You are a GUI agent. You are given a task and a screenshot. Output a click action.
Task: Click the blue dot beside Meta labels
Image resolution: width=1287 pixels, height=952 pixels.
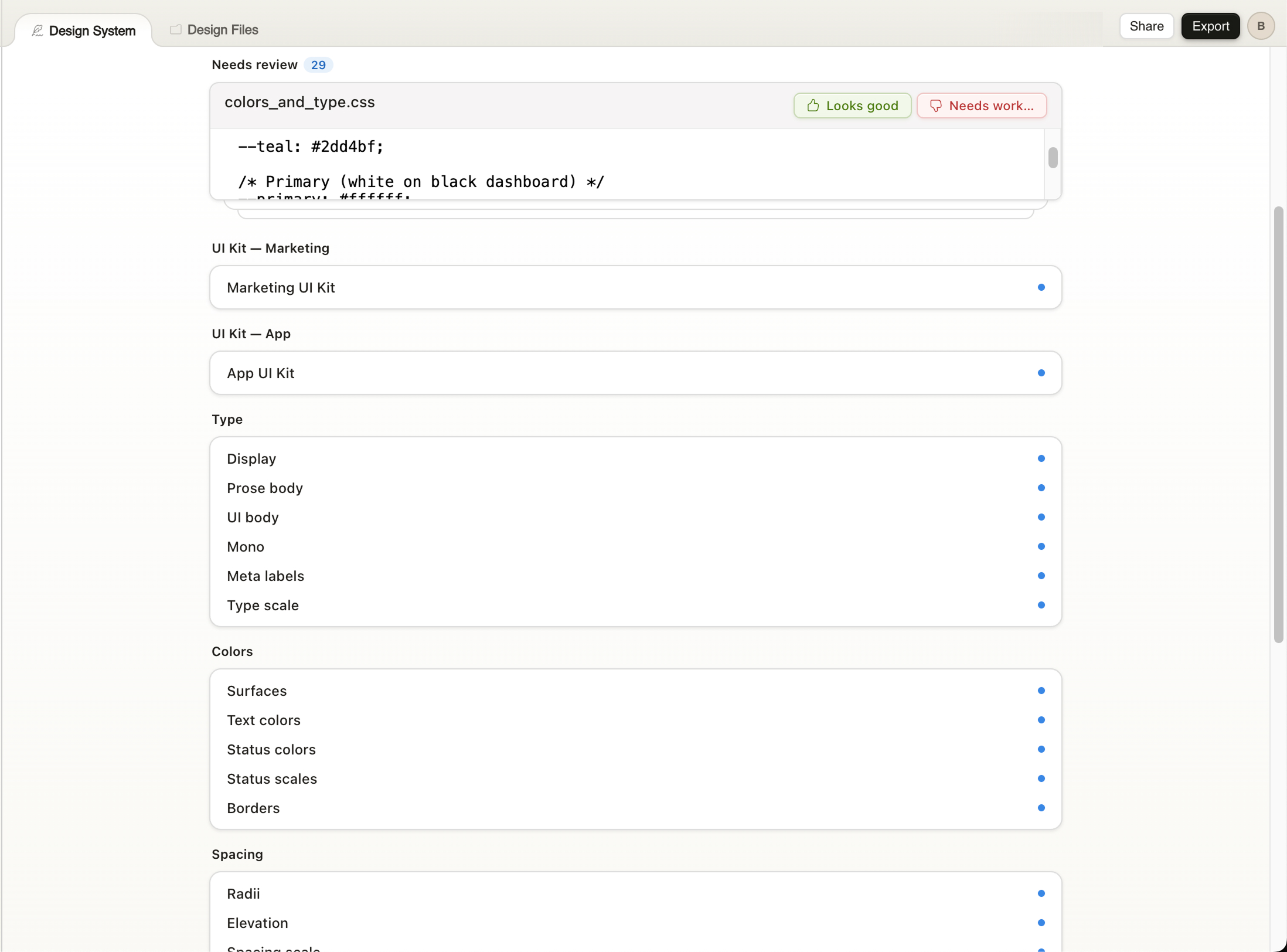(x=1041, y=576)
